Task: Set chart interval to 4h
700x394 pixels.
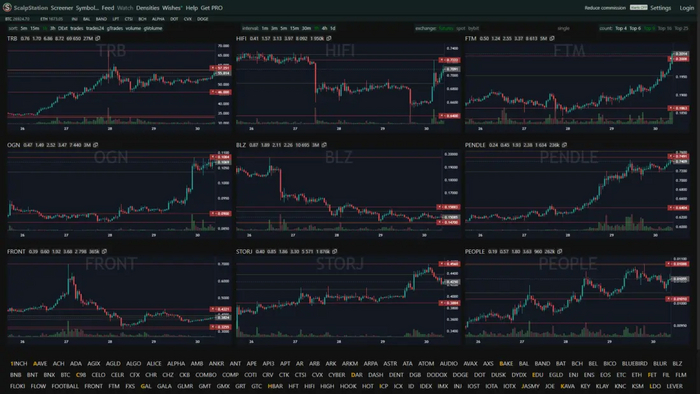Action: [x=325, y=28]
